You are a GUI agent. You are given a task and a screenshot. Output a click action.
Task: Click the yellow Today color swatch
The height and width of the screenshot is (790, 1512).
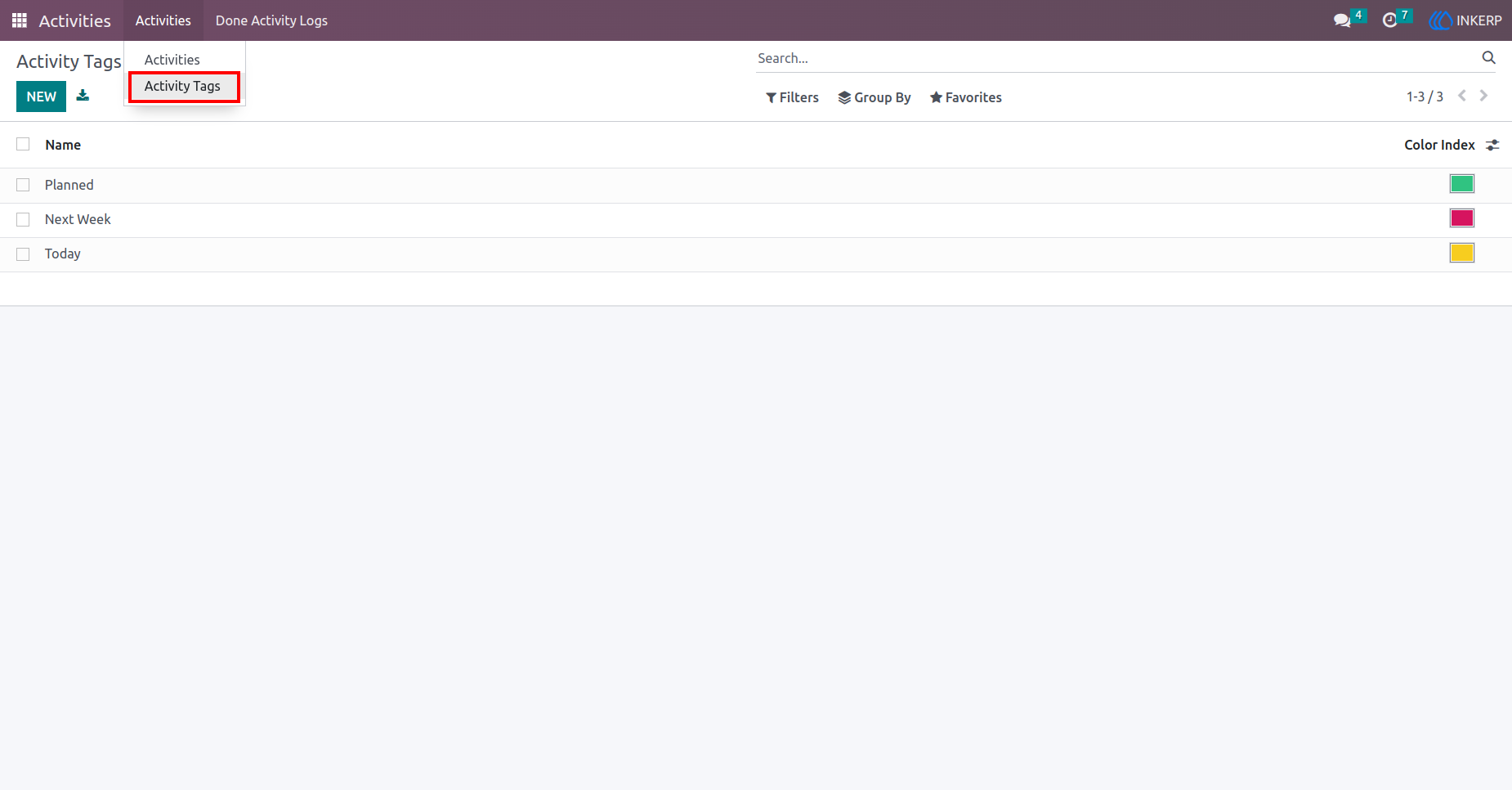tap(1461, 253)
